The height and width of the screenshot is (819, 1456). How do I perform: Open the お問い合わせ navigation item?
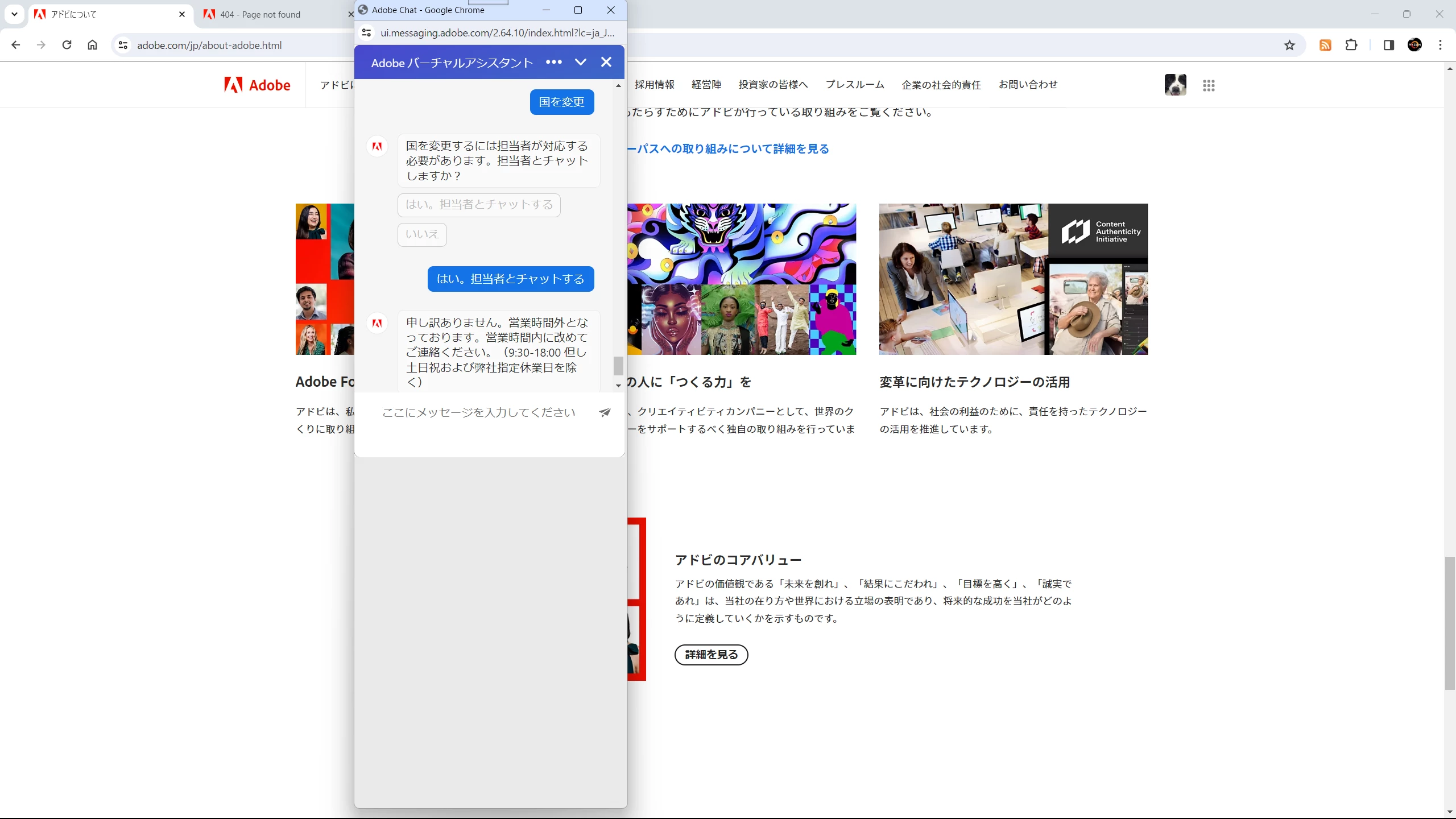pos(1028,85)
